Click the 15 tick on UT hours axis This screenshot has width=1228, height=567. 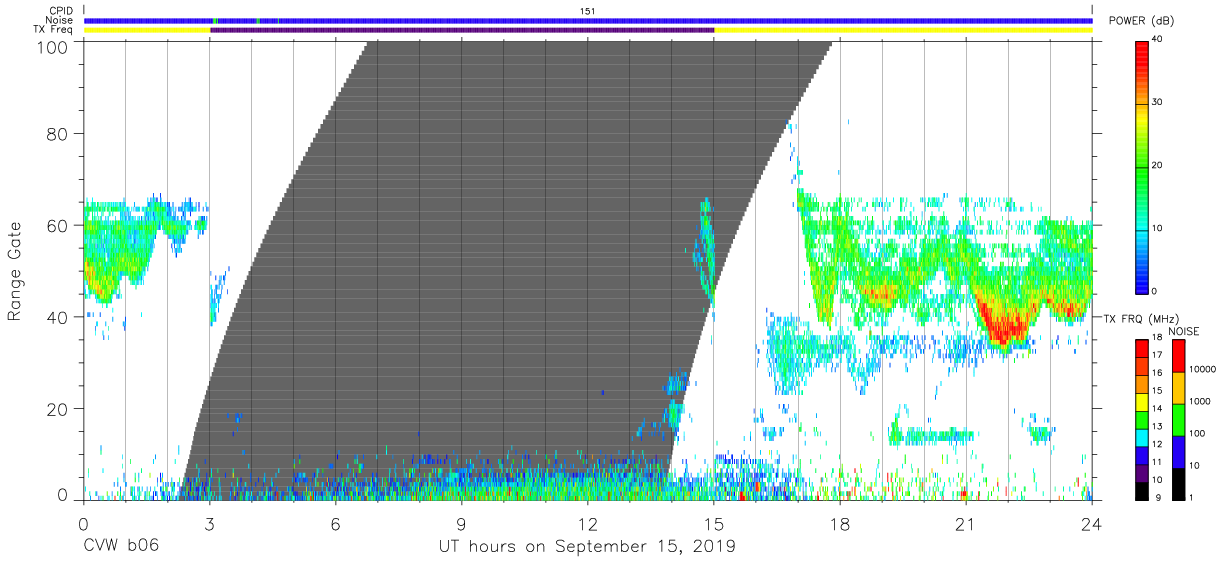tap(714, 525)
